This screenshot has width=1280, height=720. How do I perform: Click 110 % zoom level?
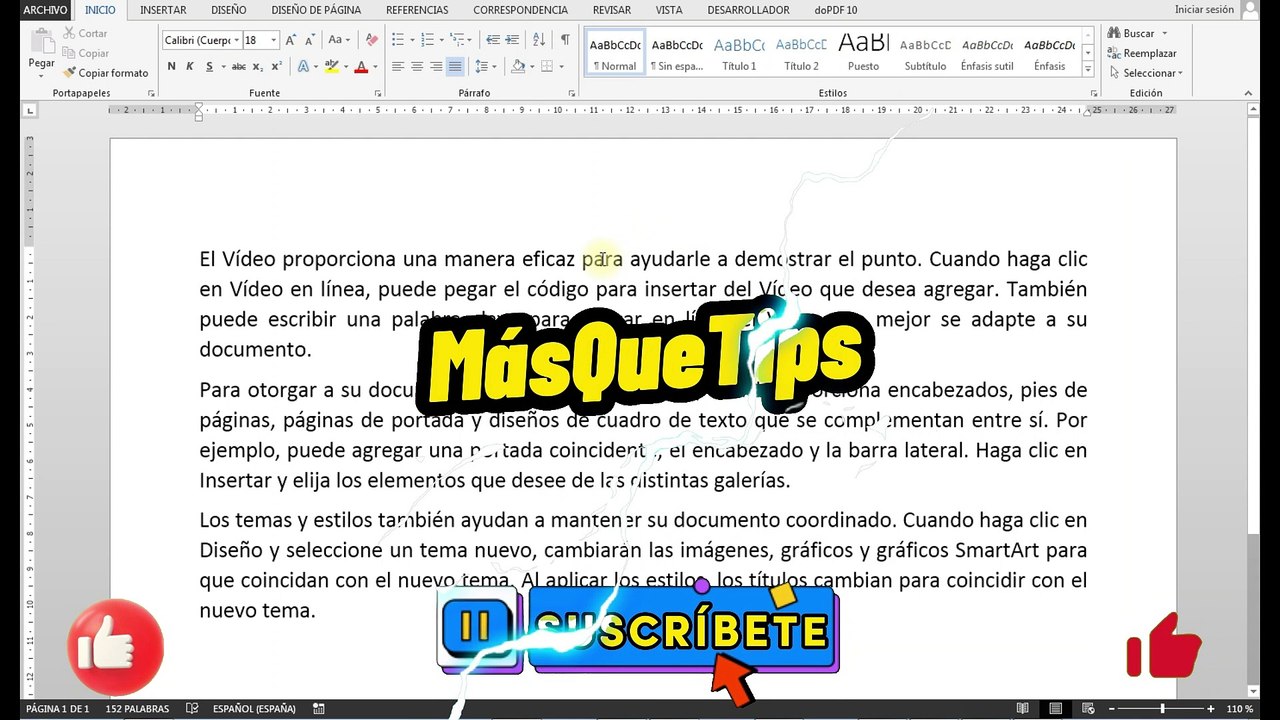[1240, 709]
